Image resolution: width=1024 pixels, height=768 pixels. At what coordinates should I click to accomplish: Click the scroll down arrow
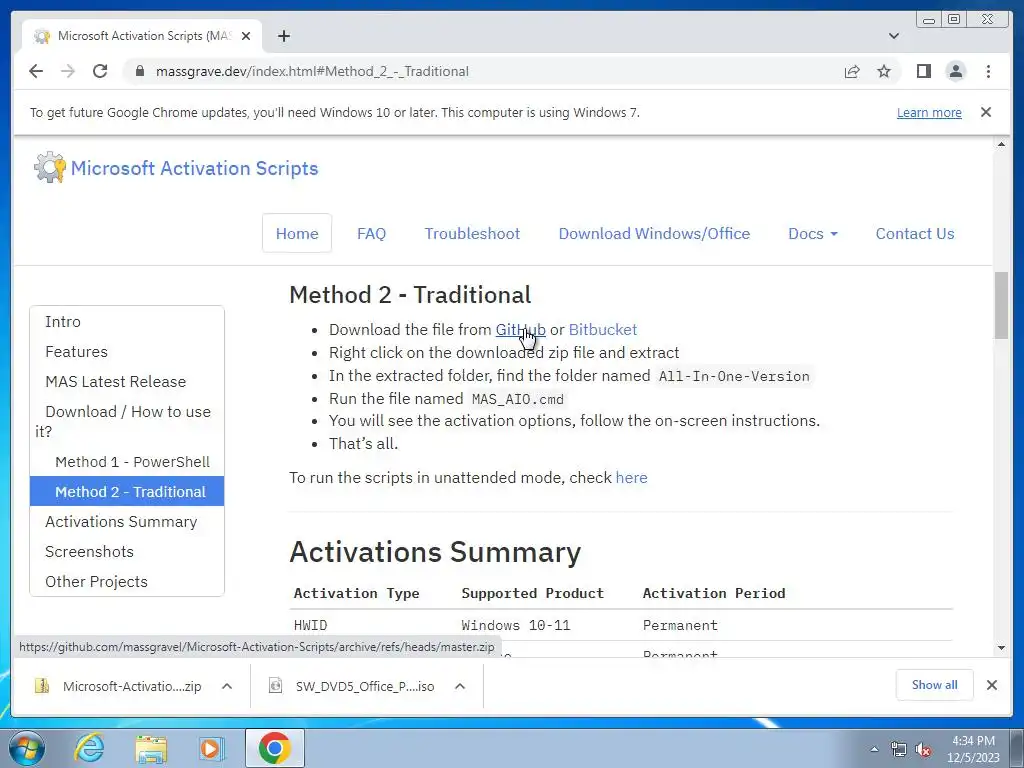1001,647
